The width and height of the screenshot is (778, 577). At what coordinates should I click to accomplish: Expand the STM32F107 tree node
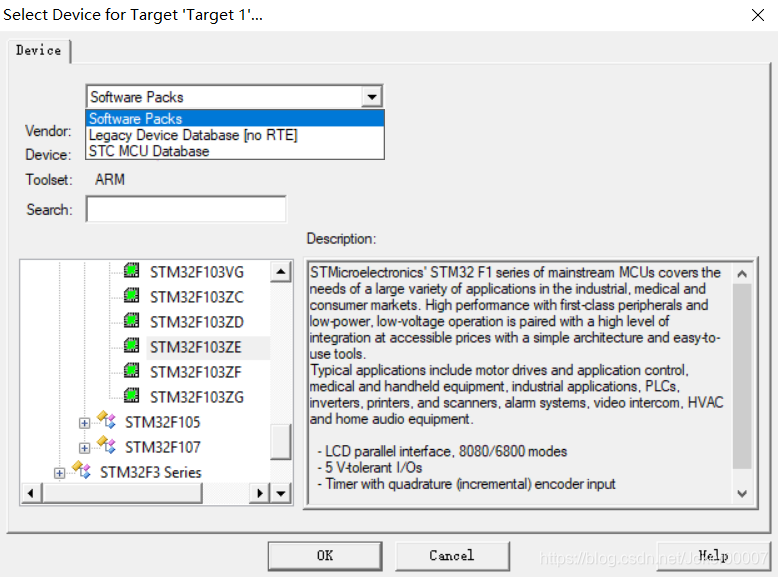[84, 448]
